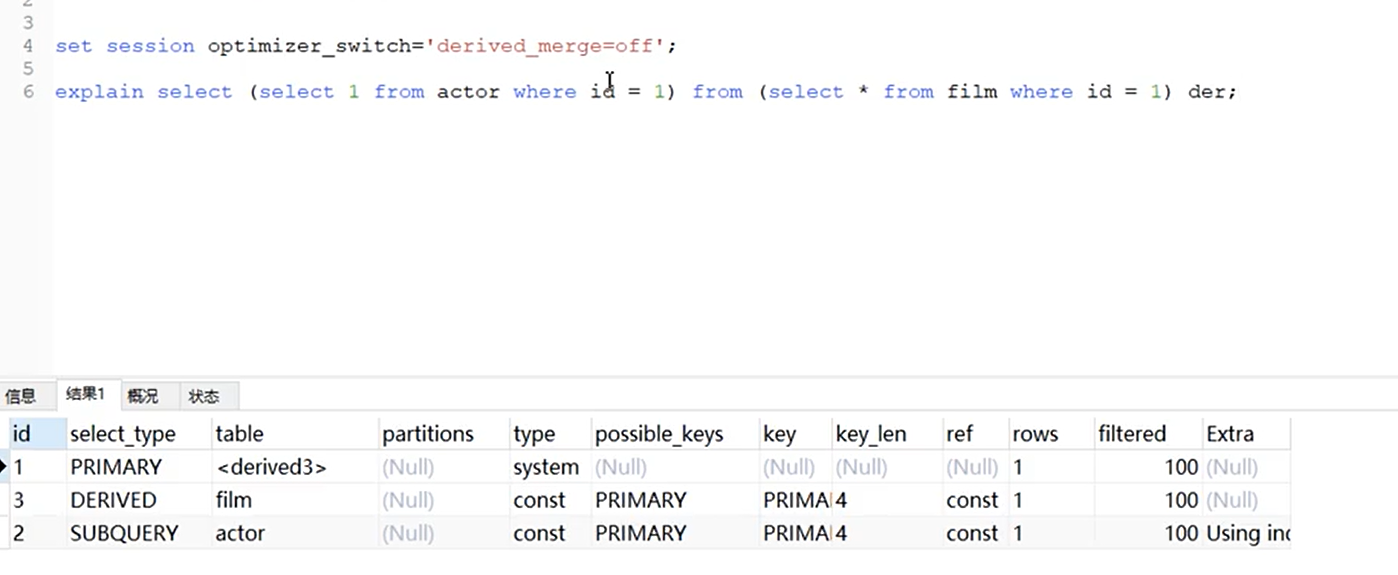1398x575 pixels.
Task: Select the <derived3> table cell
Action: point(270,467)
